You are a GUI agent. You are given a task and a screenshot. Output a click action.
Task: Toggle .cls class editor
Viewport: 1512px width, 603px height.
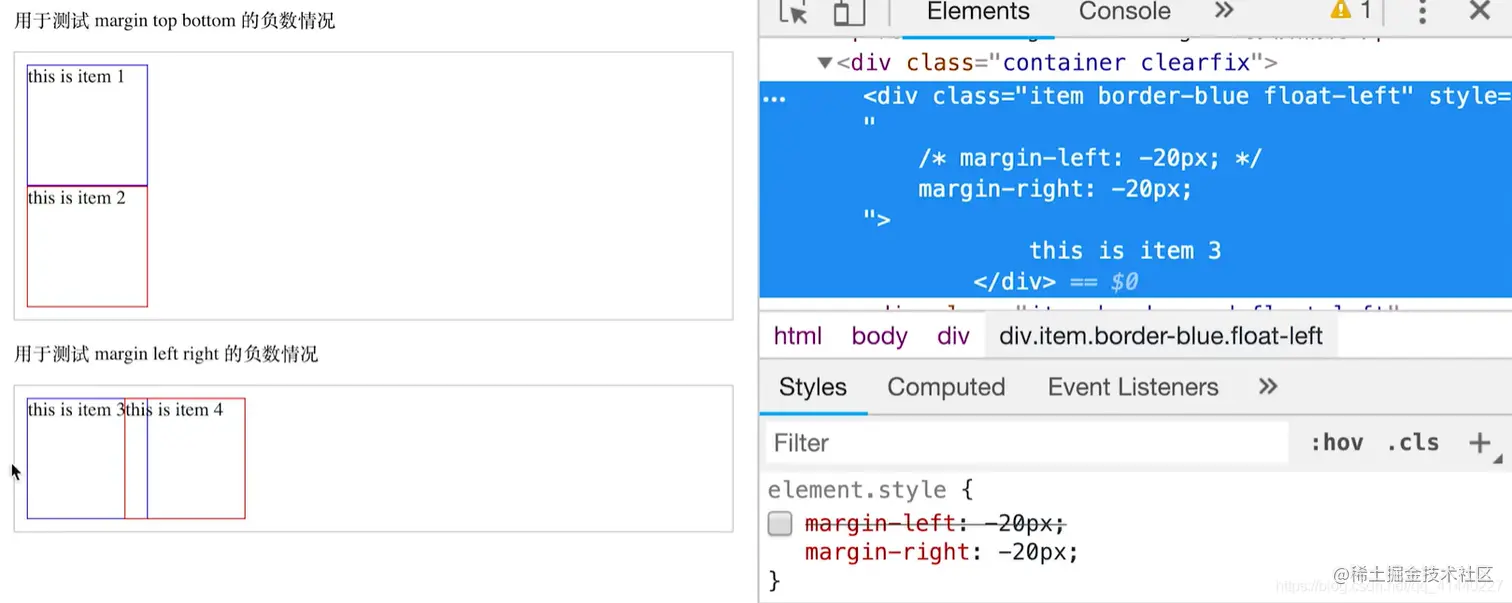[x=1413, y=443]
